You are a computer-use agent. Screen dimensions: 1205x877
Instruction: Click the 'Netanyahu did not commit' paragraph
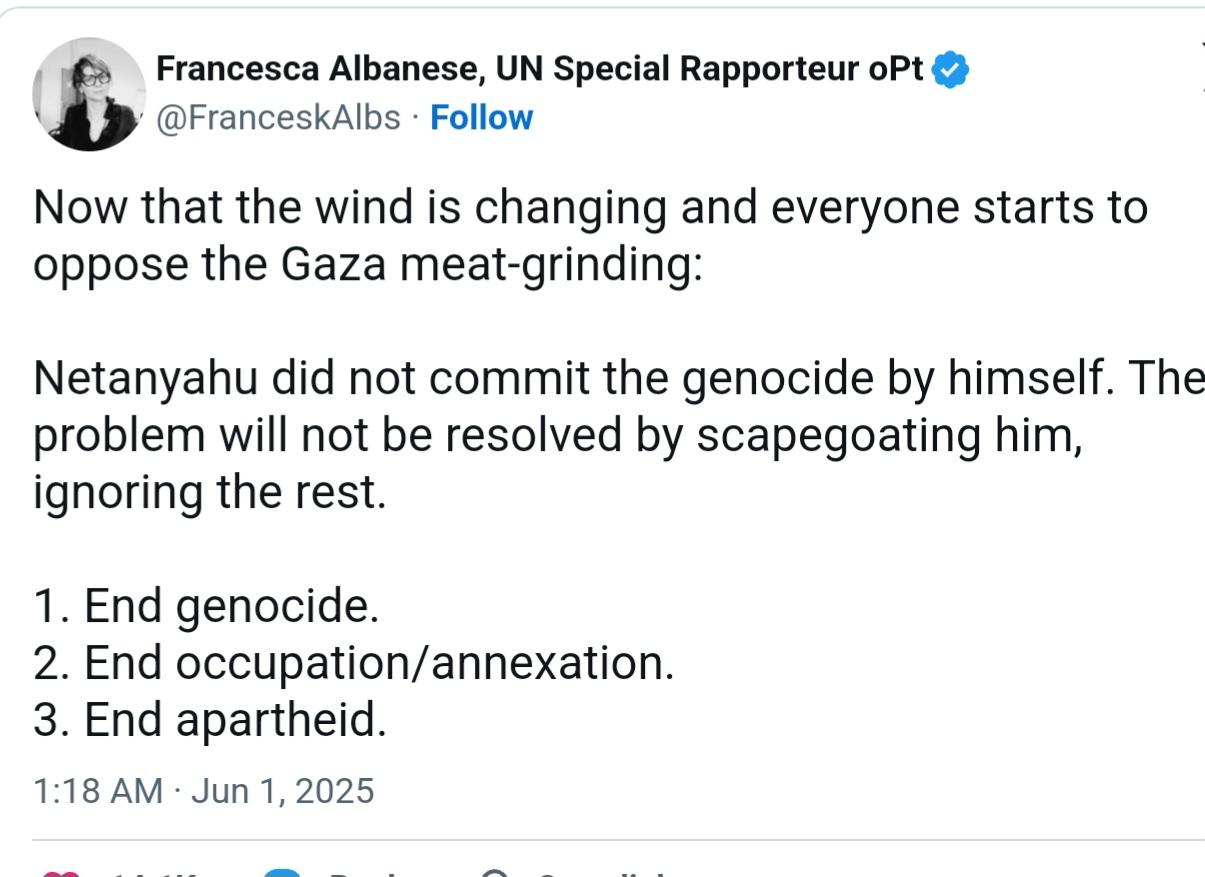[x=619, y=437]
